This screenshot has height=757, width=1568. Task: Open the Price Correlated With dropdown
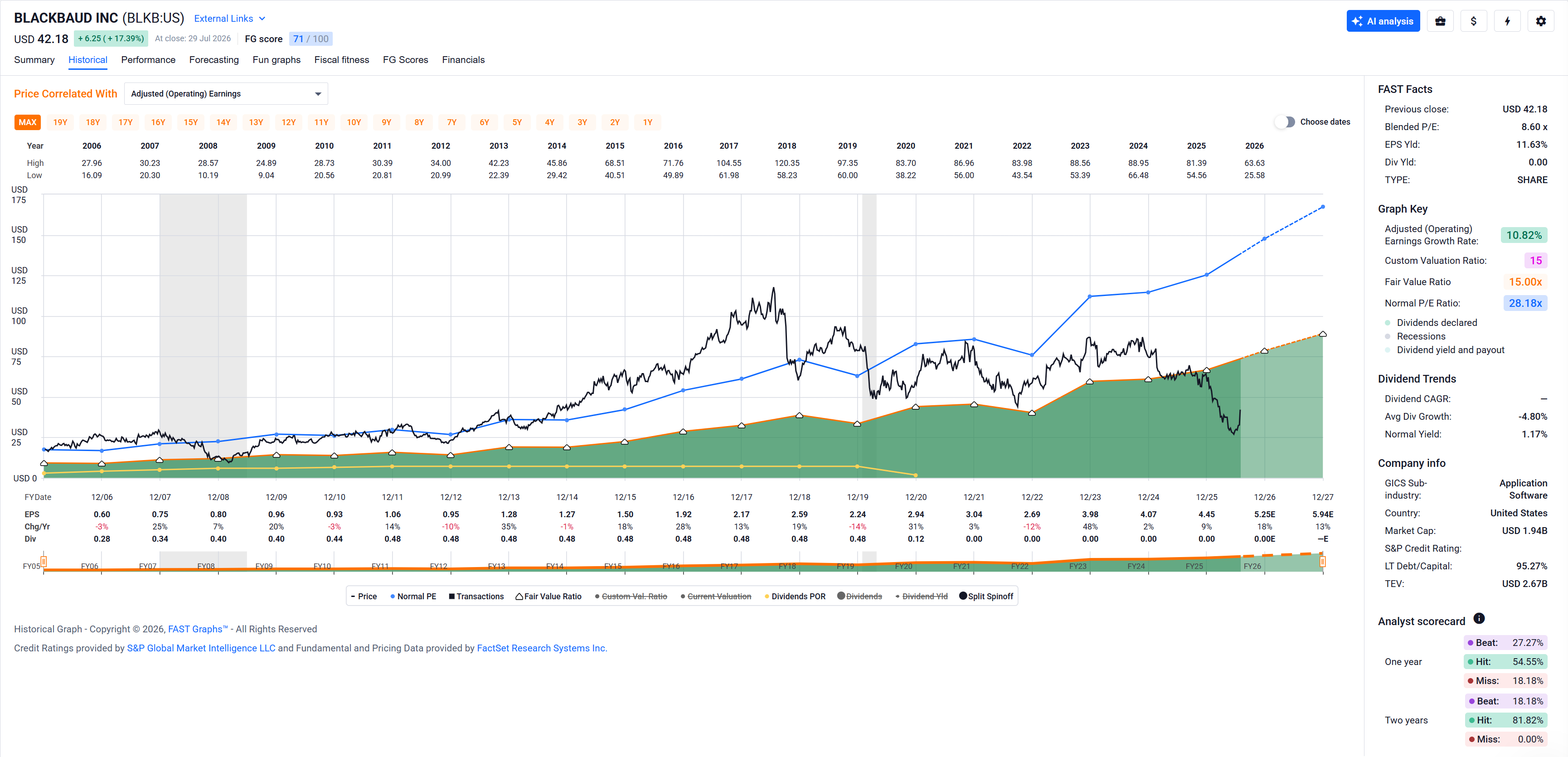pos(226,94)
